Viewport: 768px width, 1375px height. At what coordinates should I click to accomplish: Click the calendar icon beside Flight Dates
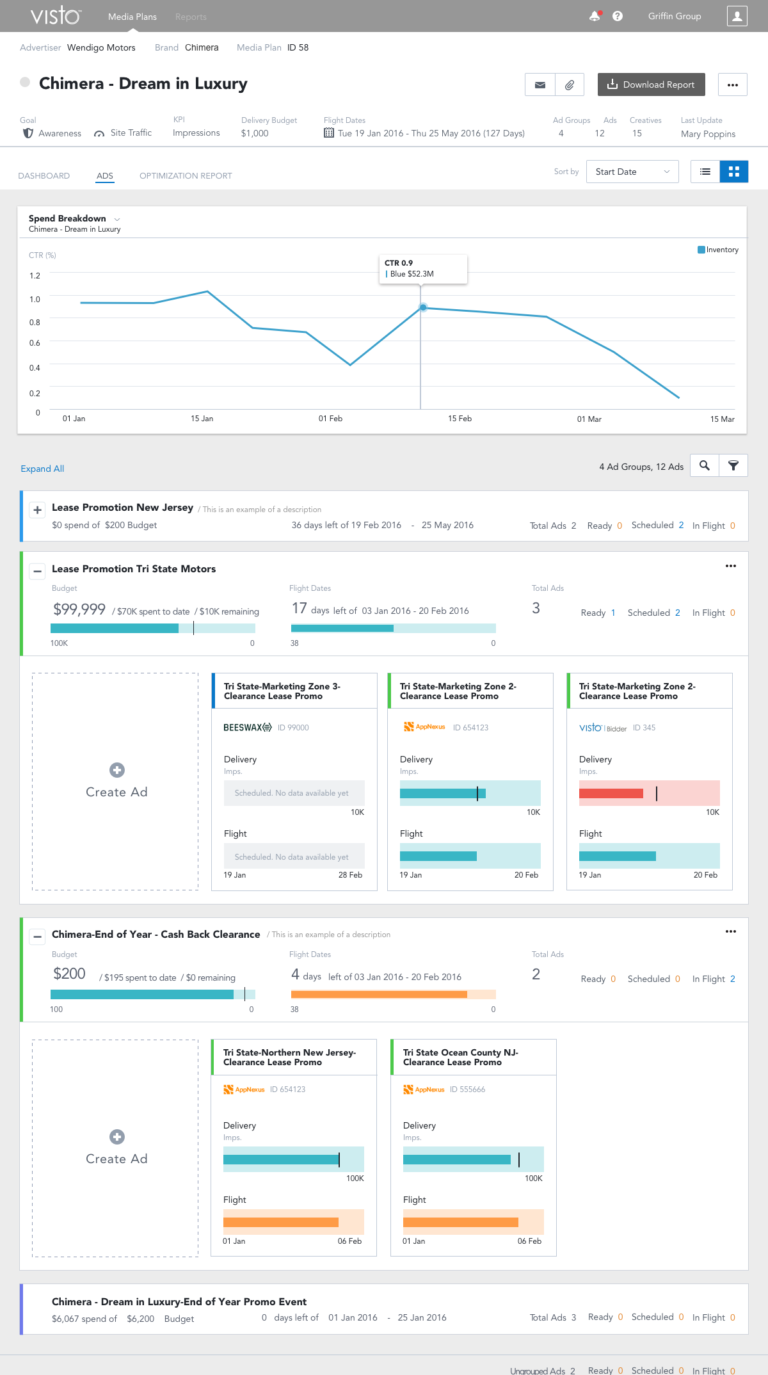(329, 133)
